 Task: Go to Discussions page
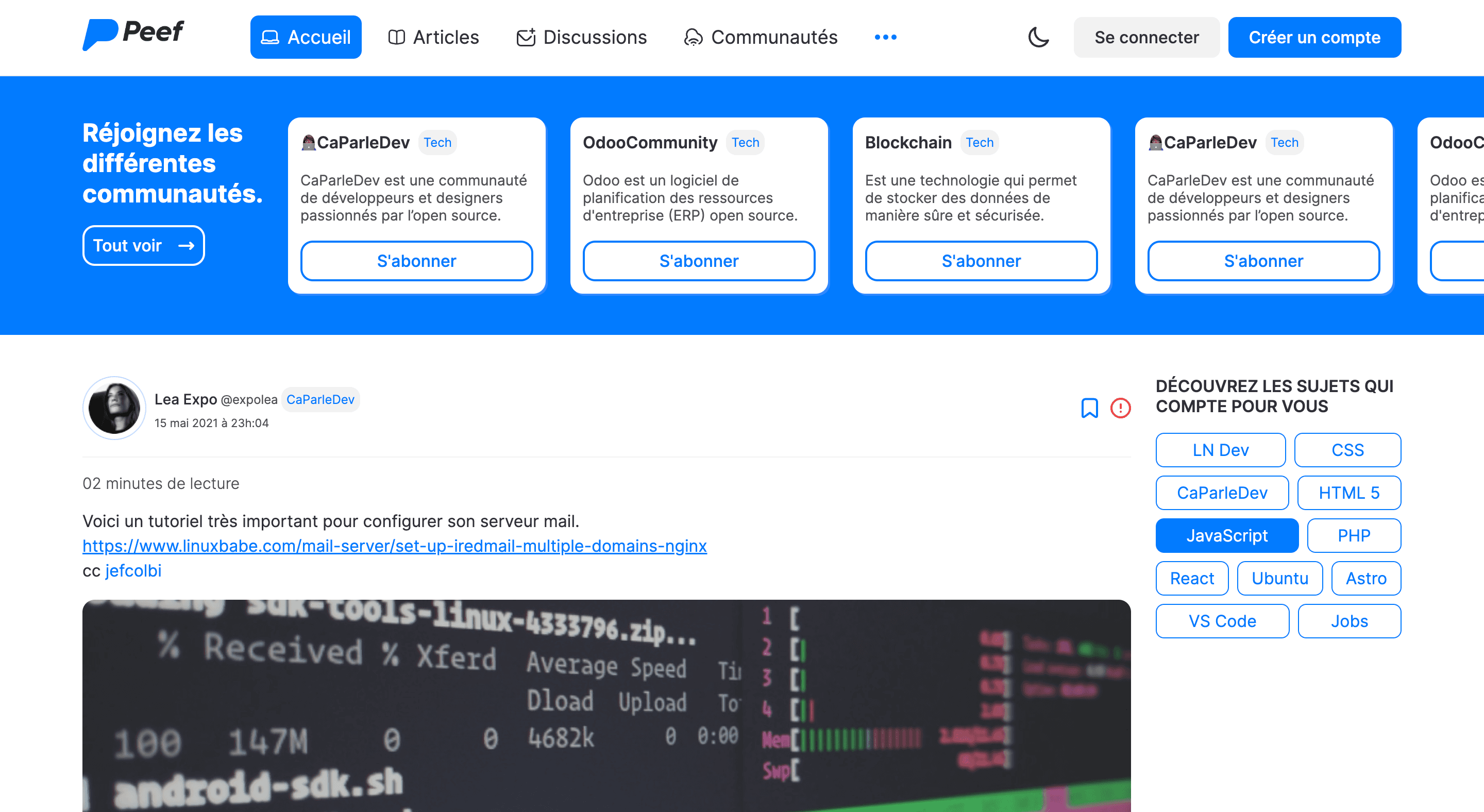581,38
